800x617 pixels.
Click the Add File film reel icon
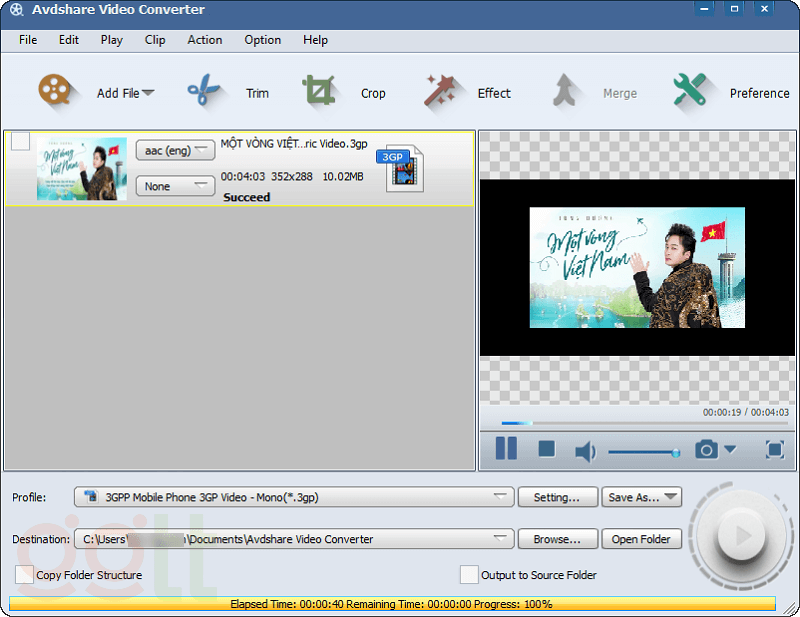[59, 92]
